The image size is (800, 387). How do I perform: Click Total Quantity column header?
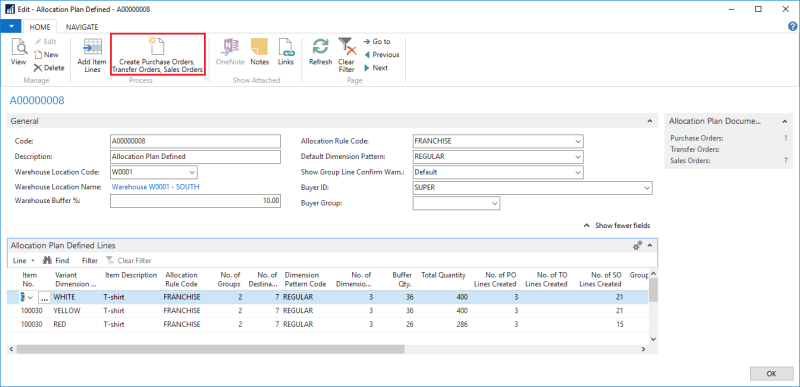443,275
